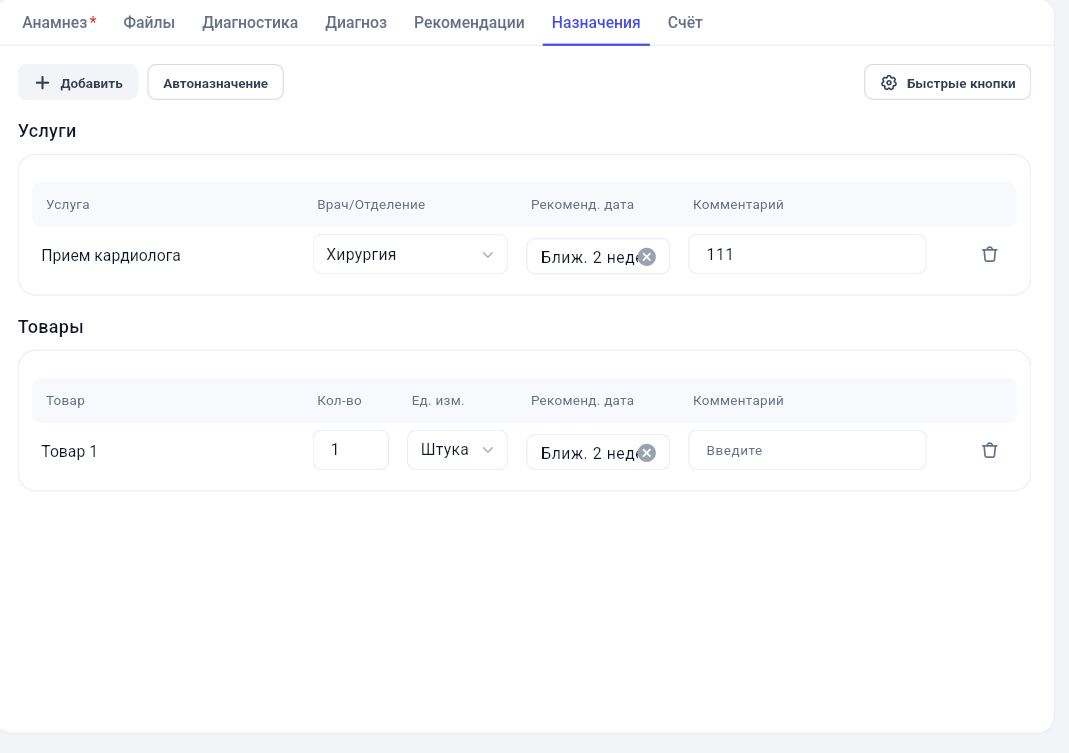Click the Товар 1 quantity field
This screenshot has width=1069, height=753.
pyautogui.click(x=351, y=450)
